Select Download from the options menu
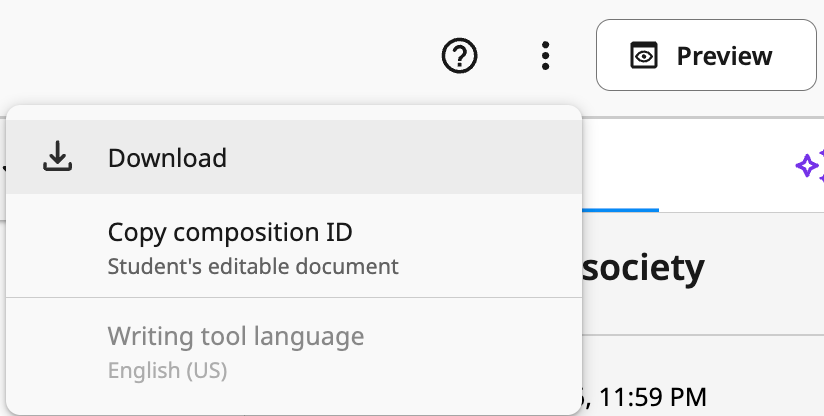This screenshot has width=824, height=416. 294,157
